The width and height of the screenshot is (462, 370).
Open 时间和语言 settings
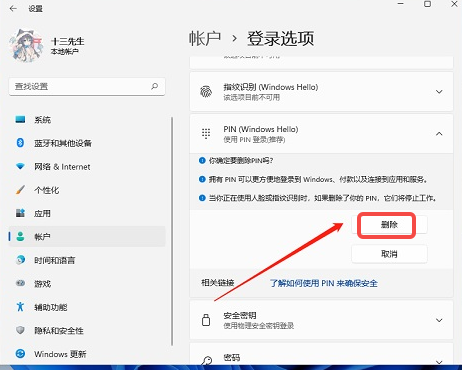(87, 260)
